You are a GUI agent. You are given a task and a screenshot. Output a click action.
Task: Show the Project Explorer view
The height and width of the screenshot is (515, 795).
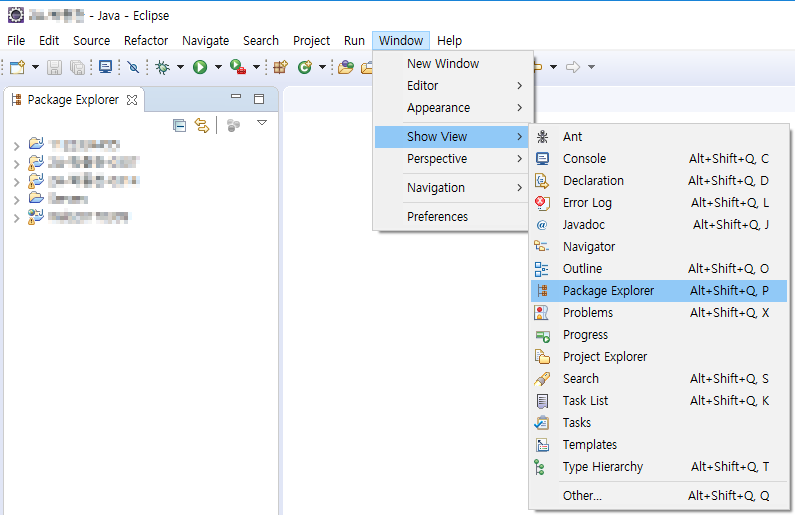click(x=659, y=357)
